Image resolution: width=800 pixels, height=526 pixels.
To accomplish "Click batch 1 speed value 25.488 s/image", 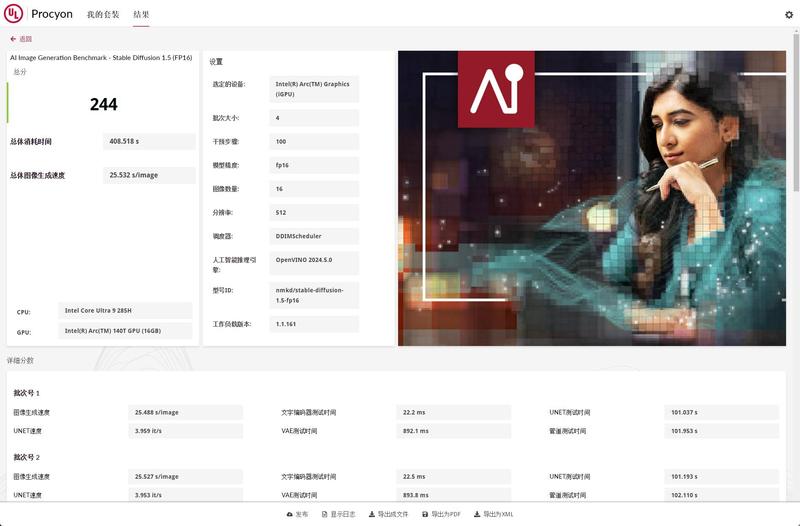I will pos(185,412).
